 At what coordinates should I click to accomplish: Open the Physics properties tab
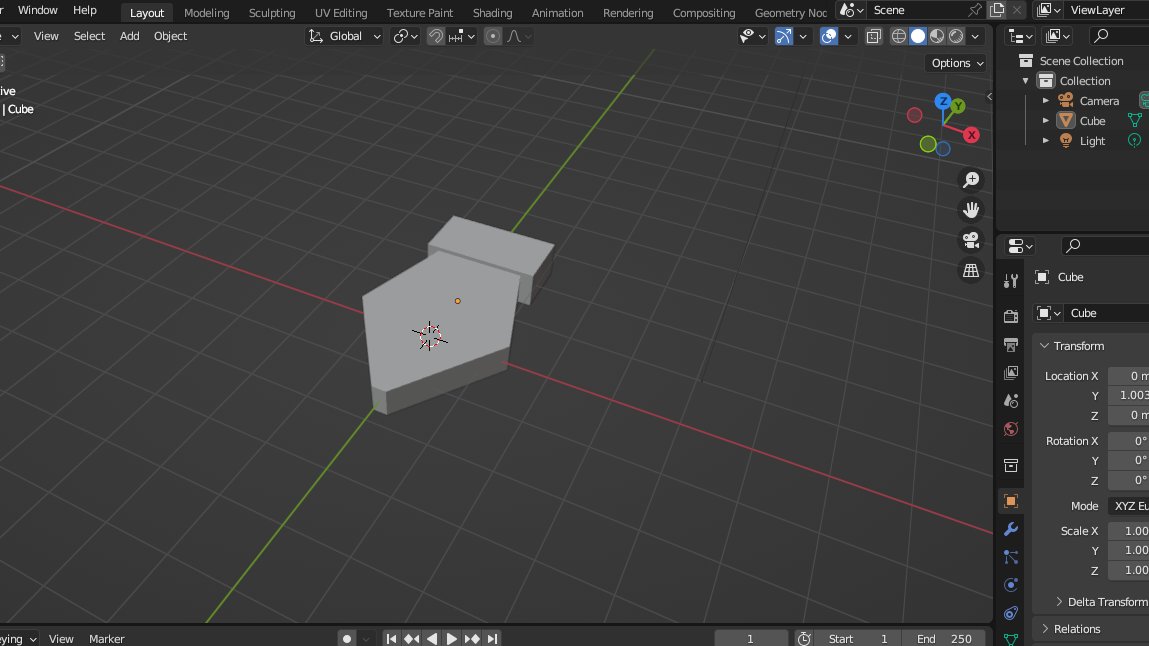click(1011, 585)
